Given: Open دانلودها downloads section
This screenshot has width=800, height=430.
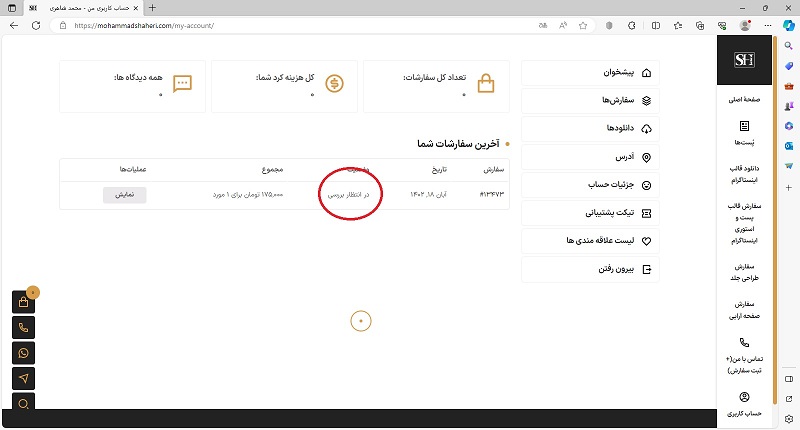Looking at the screenshot, I should pyautogui.click(x=591, y=129).
